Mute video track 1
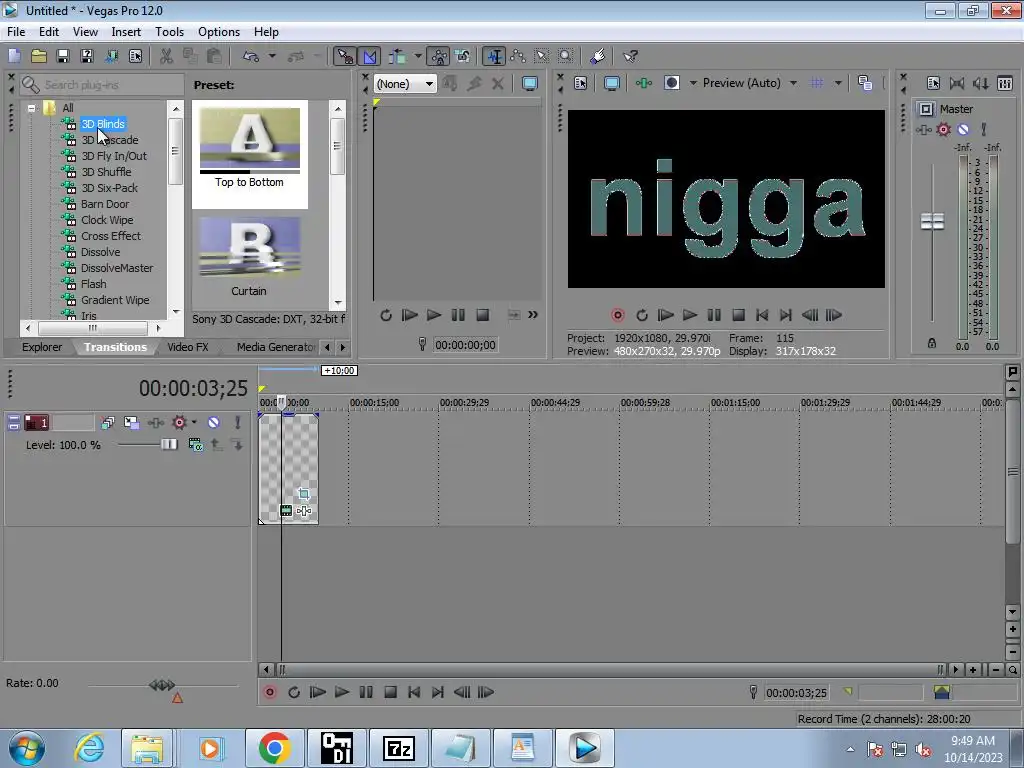Image resolution: width=1024 pixels, height=768 pixels. 214,423
